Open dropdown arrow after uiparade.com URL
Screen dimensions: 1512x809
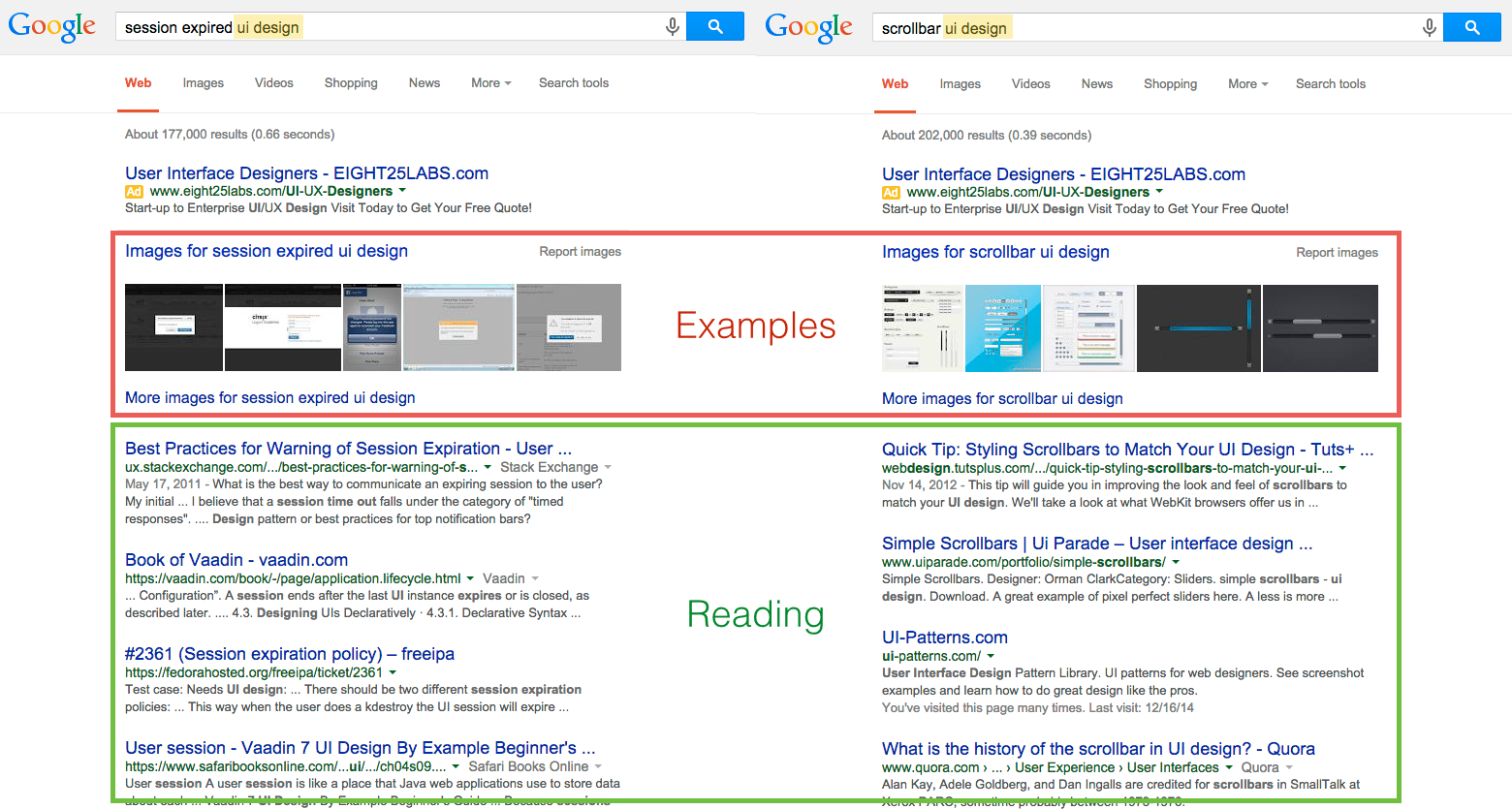coord(1176,563)
